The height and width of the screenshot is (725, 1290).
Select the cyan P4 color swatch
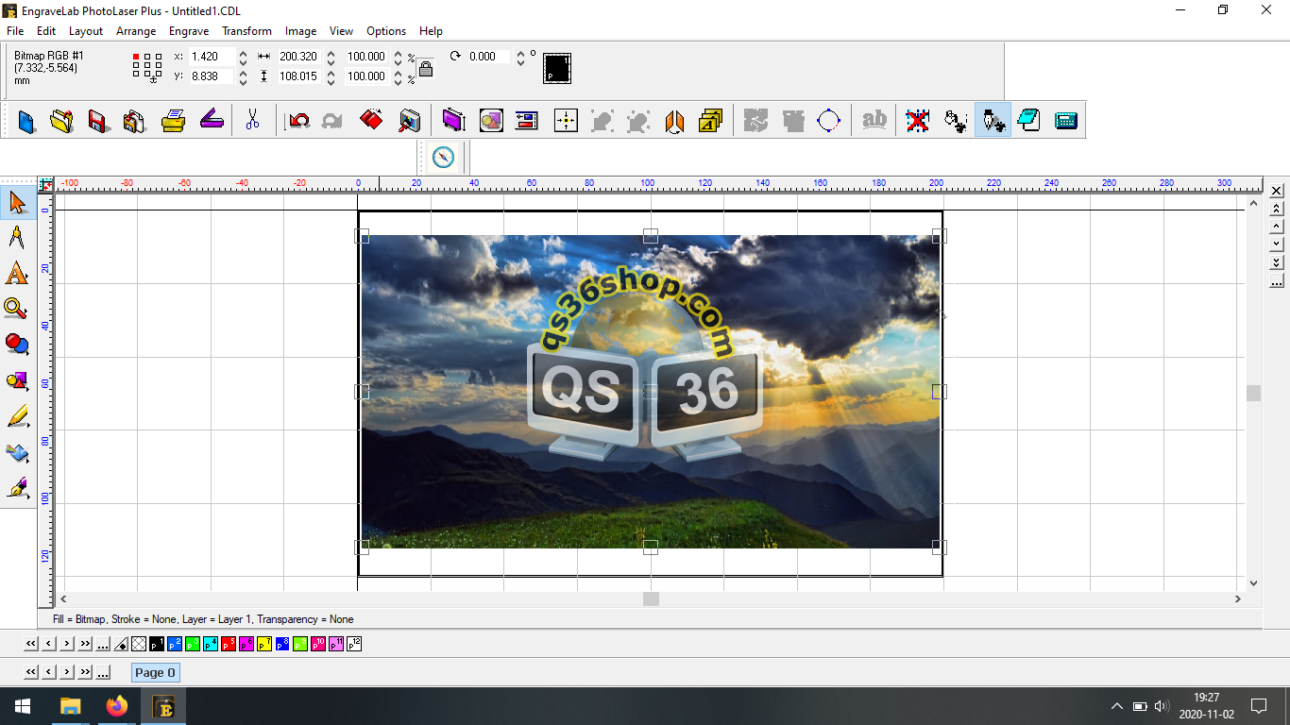coord(210,644)
